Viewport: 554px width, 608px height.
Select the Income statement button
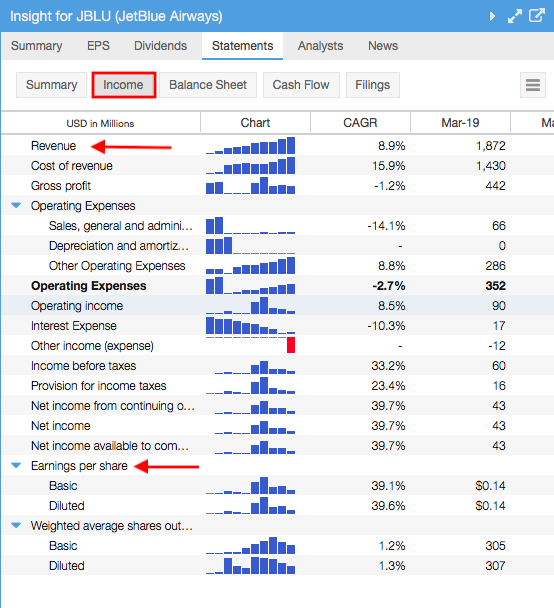pyautogui.click(x=123, y=85)
